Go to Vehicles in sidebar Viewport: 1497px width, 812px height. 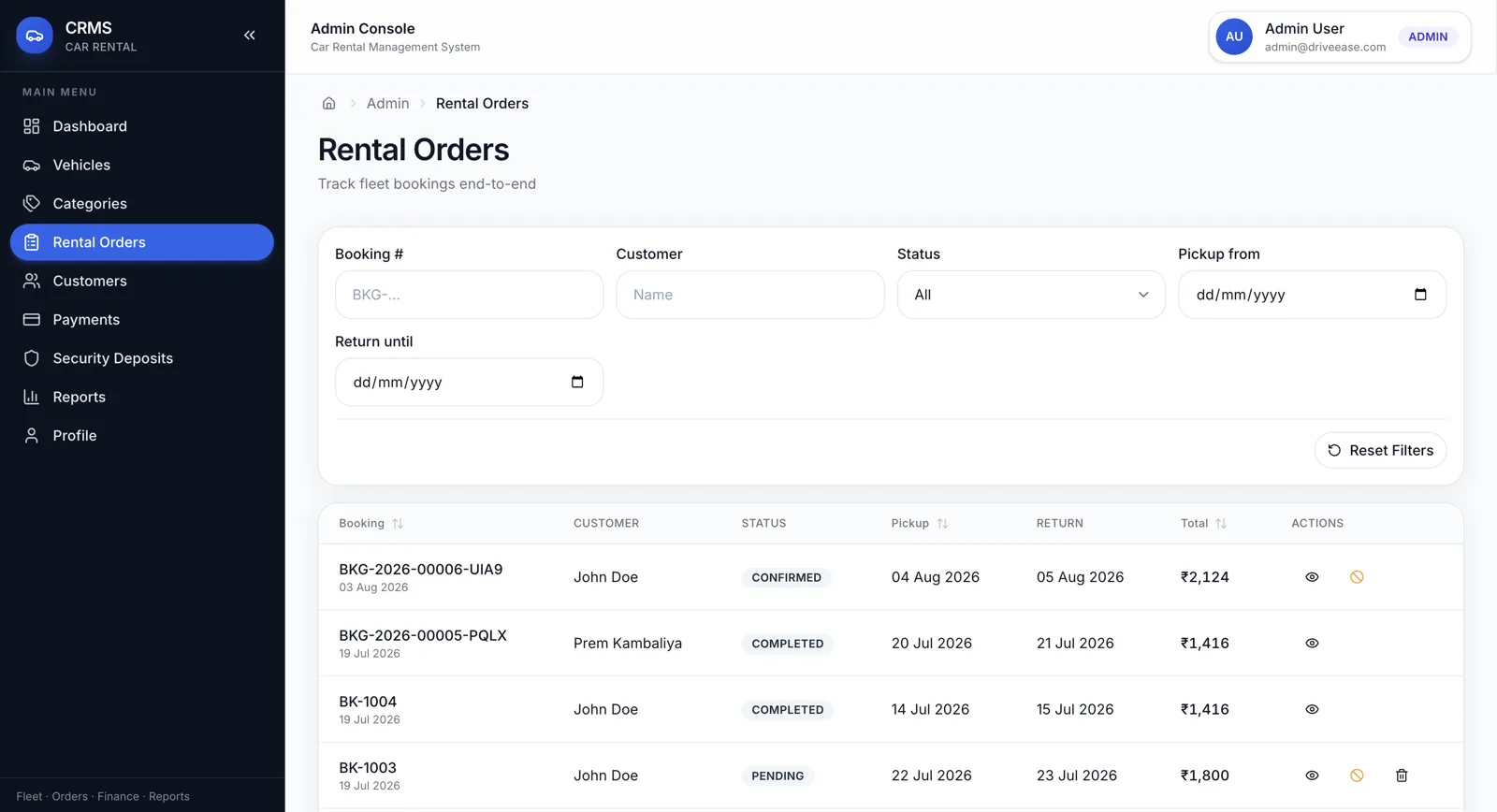point(142,165)
